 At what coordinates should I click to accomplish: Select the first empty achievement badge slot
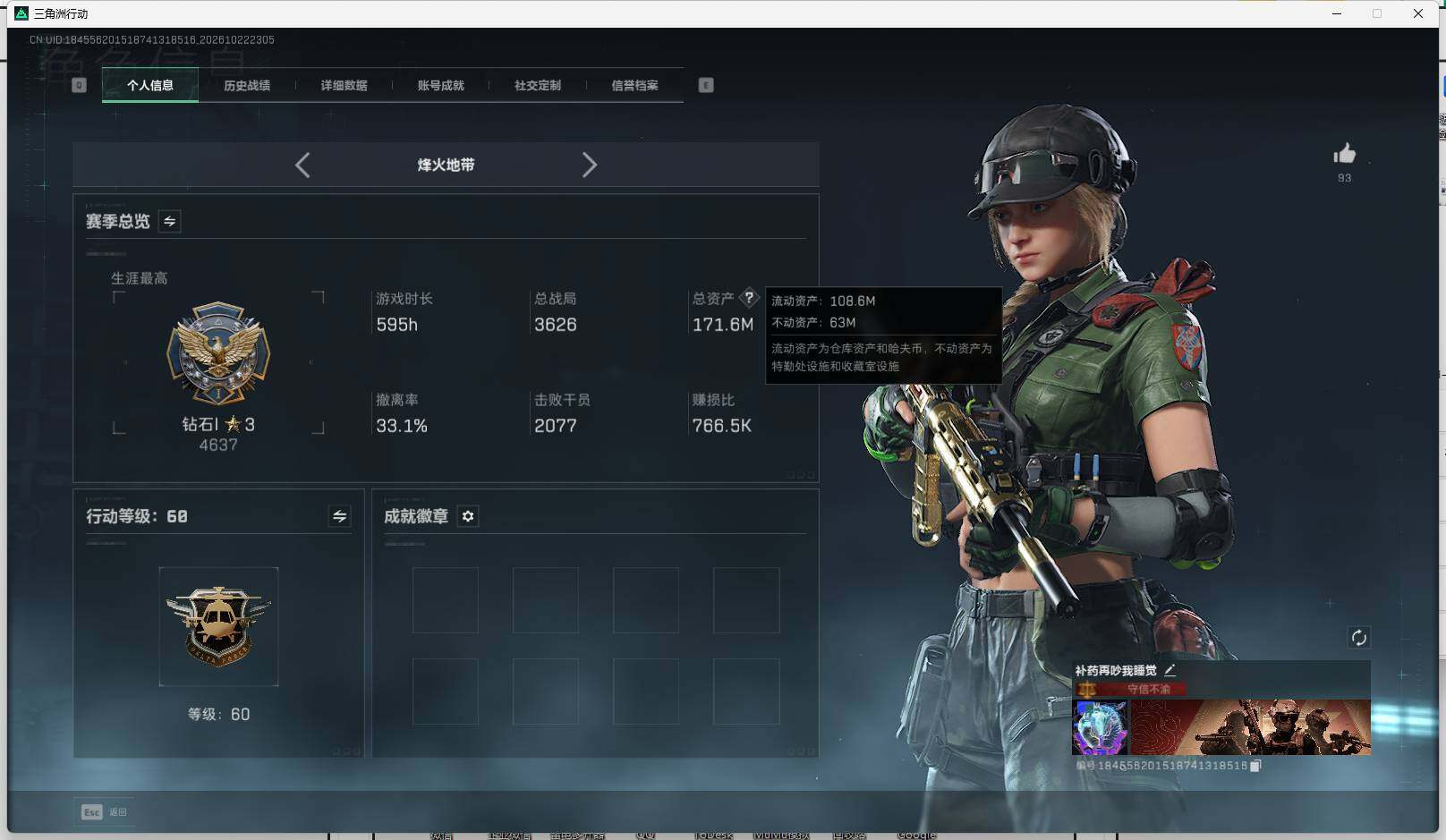(446, 600)
